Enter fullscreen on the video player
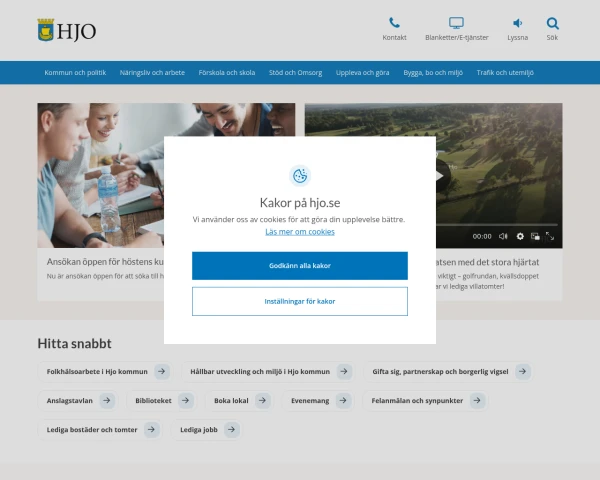The image size is (600, 480). coord(550,236)
